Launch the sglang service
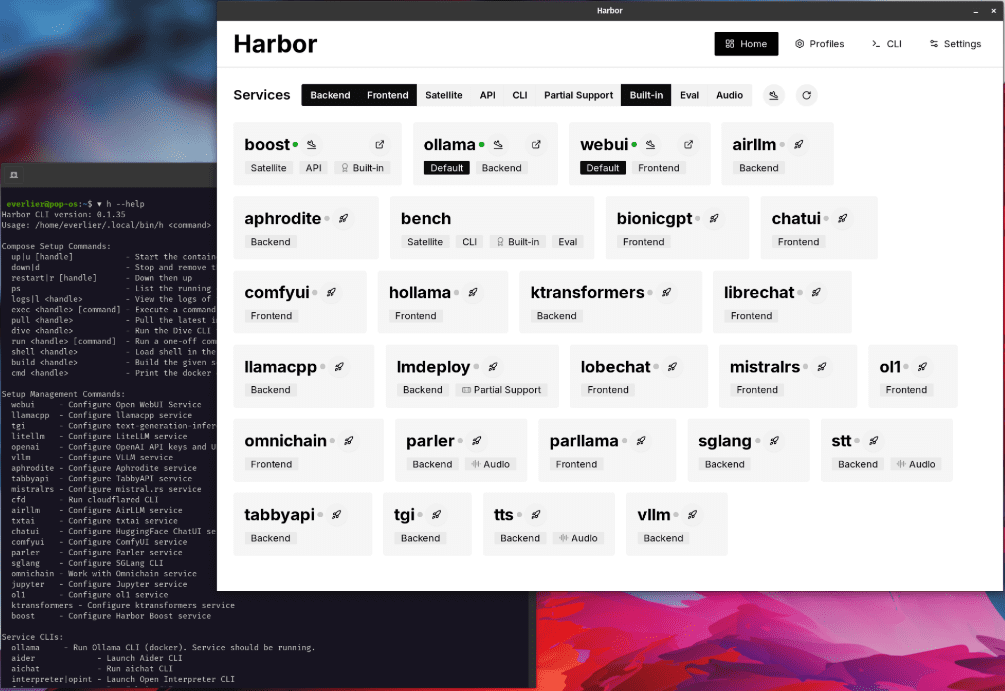This screenshot has height=691, width=1005. [774, 441]
